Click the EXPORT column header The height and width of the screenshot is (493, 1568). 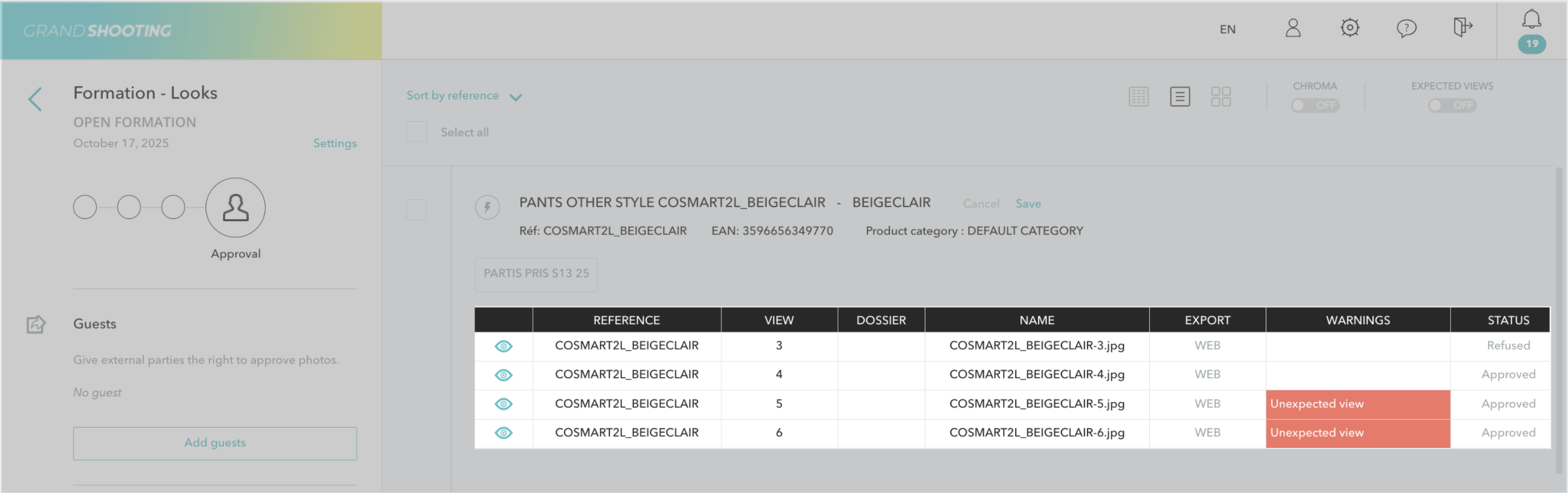pyautogui.click(x=1207, y=320)
